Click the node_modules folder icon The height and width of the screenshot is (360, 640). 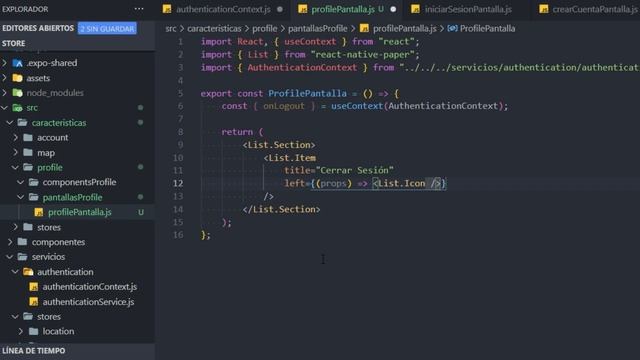tap(18, 93)
